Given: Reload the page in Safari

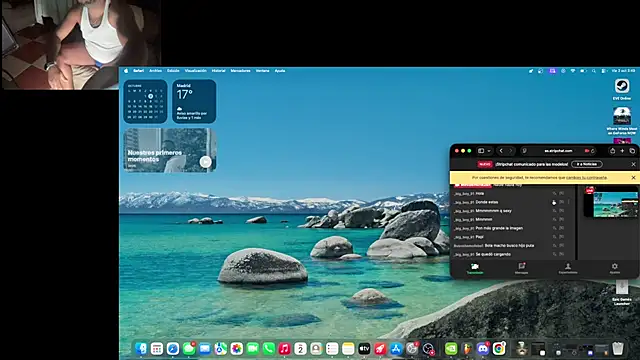Looking at the screenshot, I should click(x=593, y=151).
